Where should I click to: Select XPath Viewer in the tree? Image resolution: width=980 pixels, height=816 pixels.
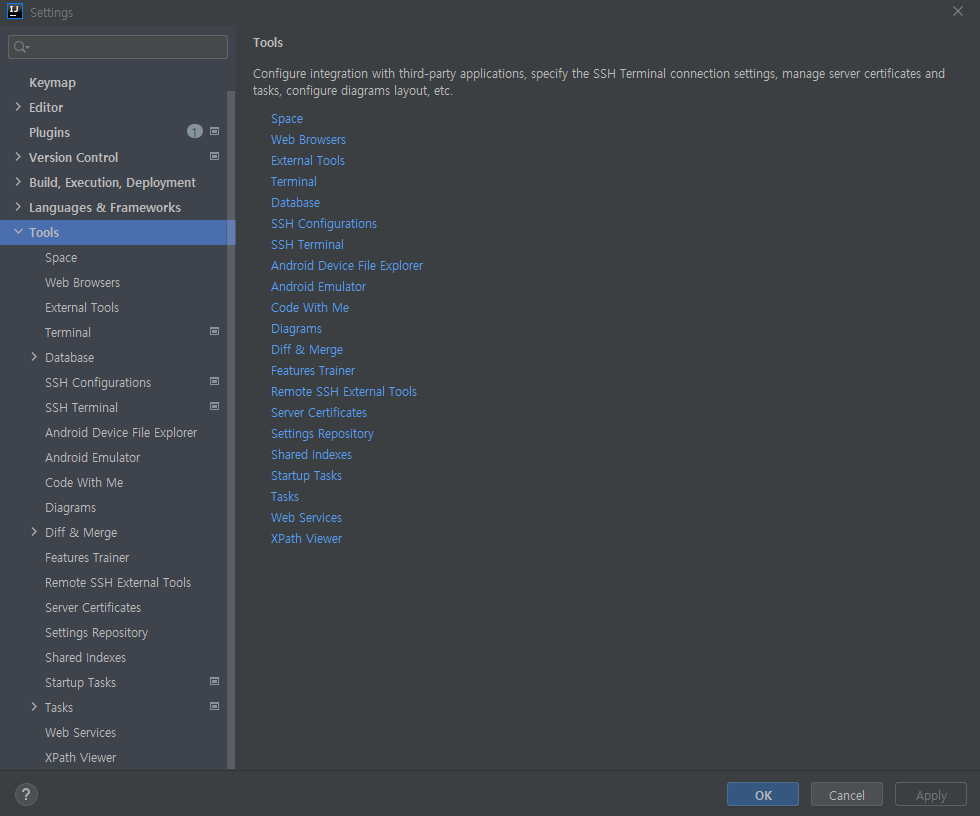pos(81,757)
